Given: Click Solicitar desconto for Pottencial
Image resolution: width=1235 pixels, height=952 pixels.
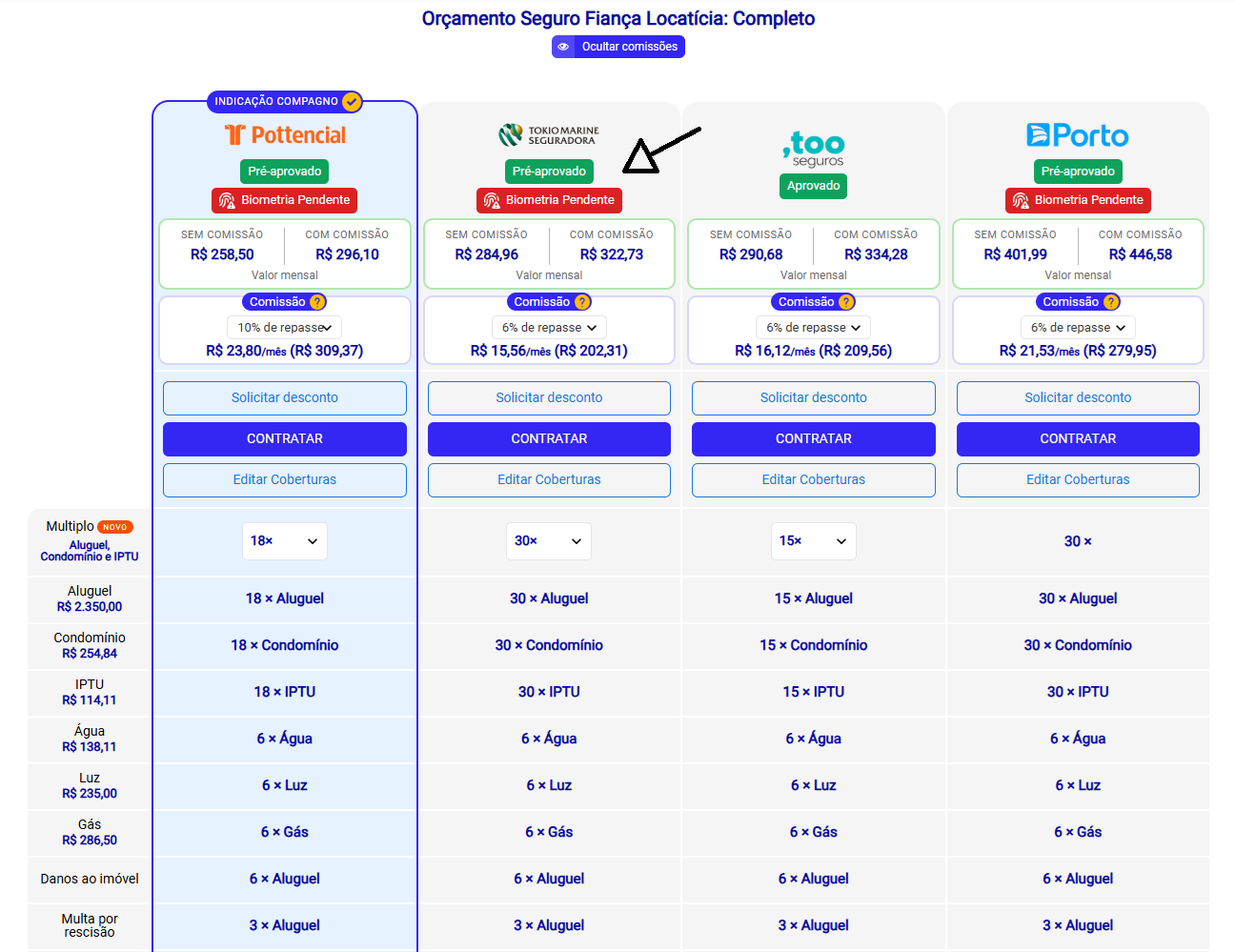Looking at the screenshot, I should click(x=285, y=398).
